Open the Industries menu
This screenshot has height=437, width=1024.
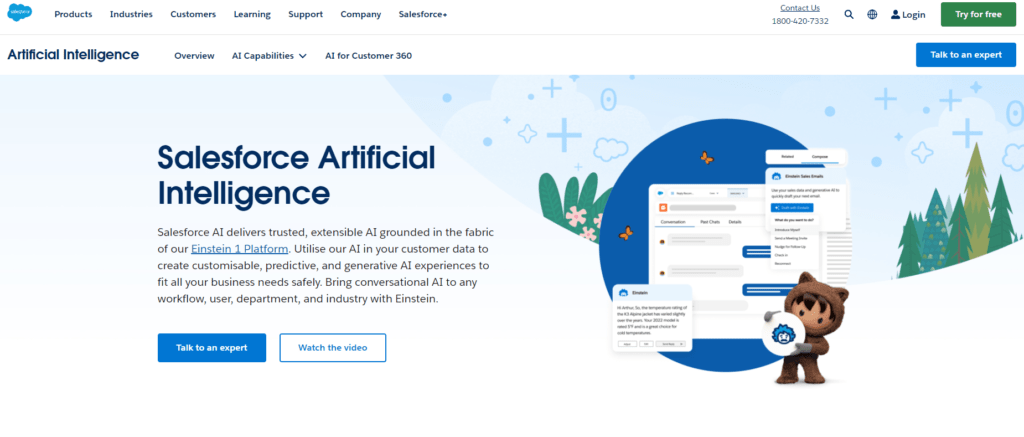point(131,15)
